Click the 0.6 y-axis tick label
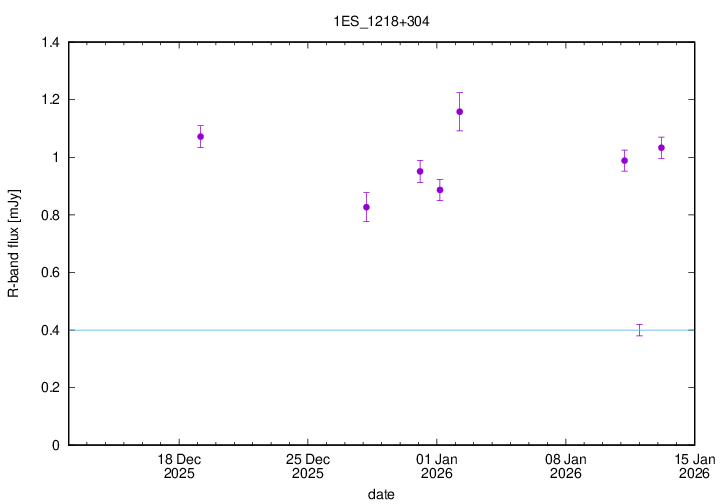 [x=48, y=272]
